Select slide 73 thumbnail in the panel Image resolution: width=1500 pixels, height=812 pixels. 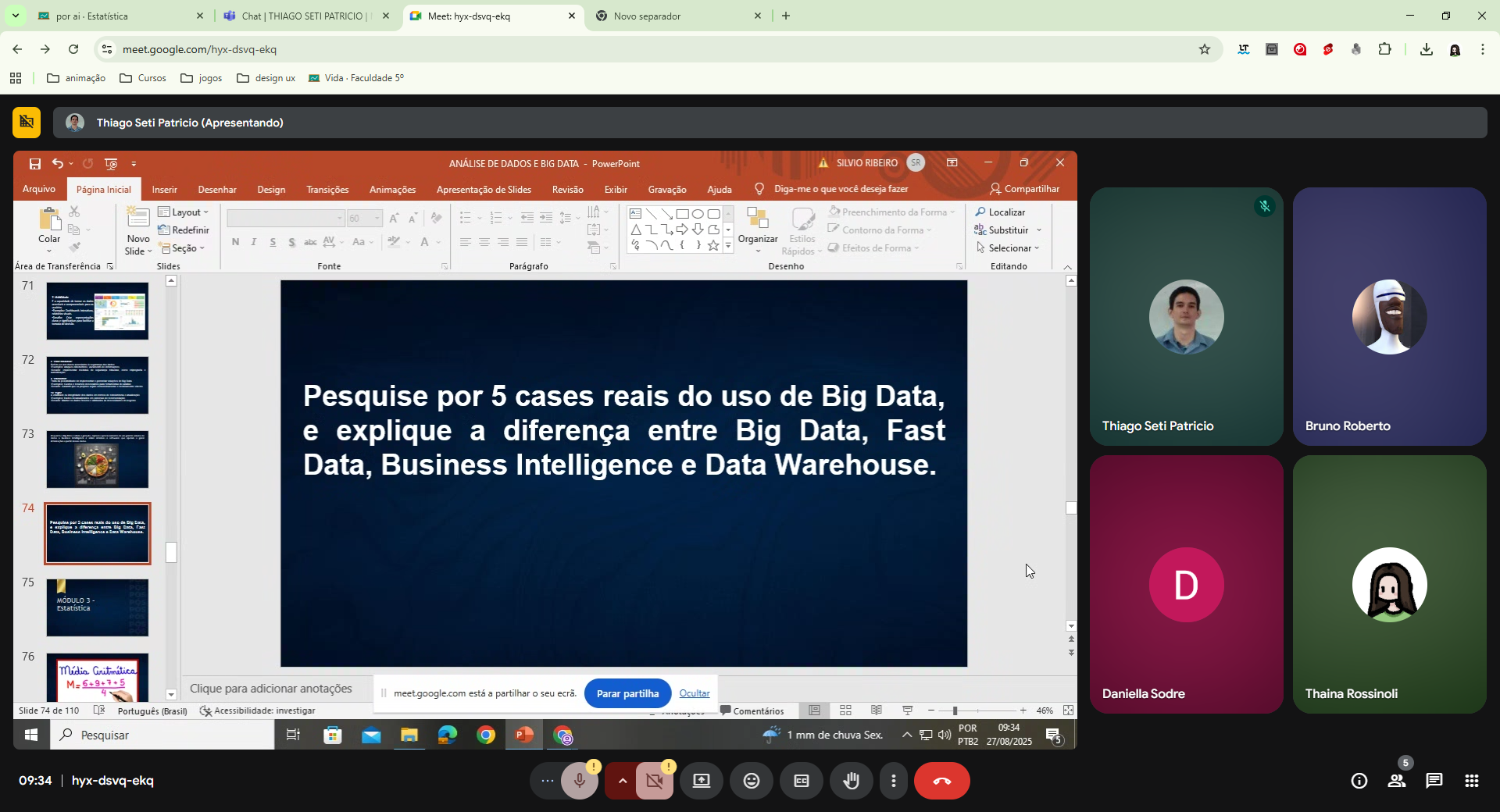point(97,459)
